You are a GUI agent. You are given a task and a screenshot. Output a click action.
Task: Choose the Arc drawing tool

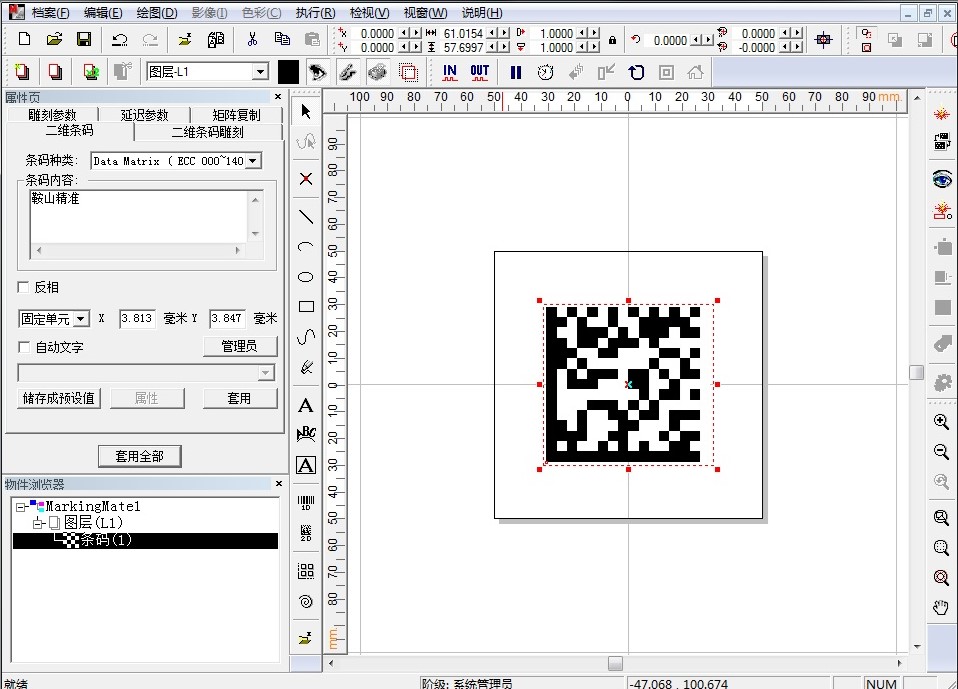[306, 247]
